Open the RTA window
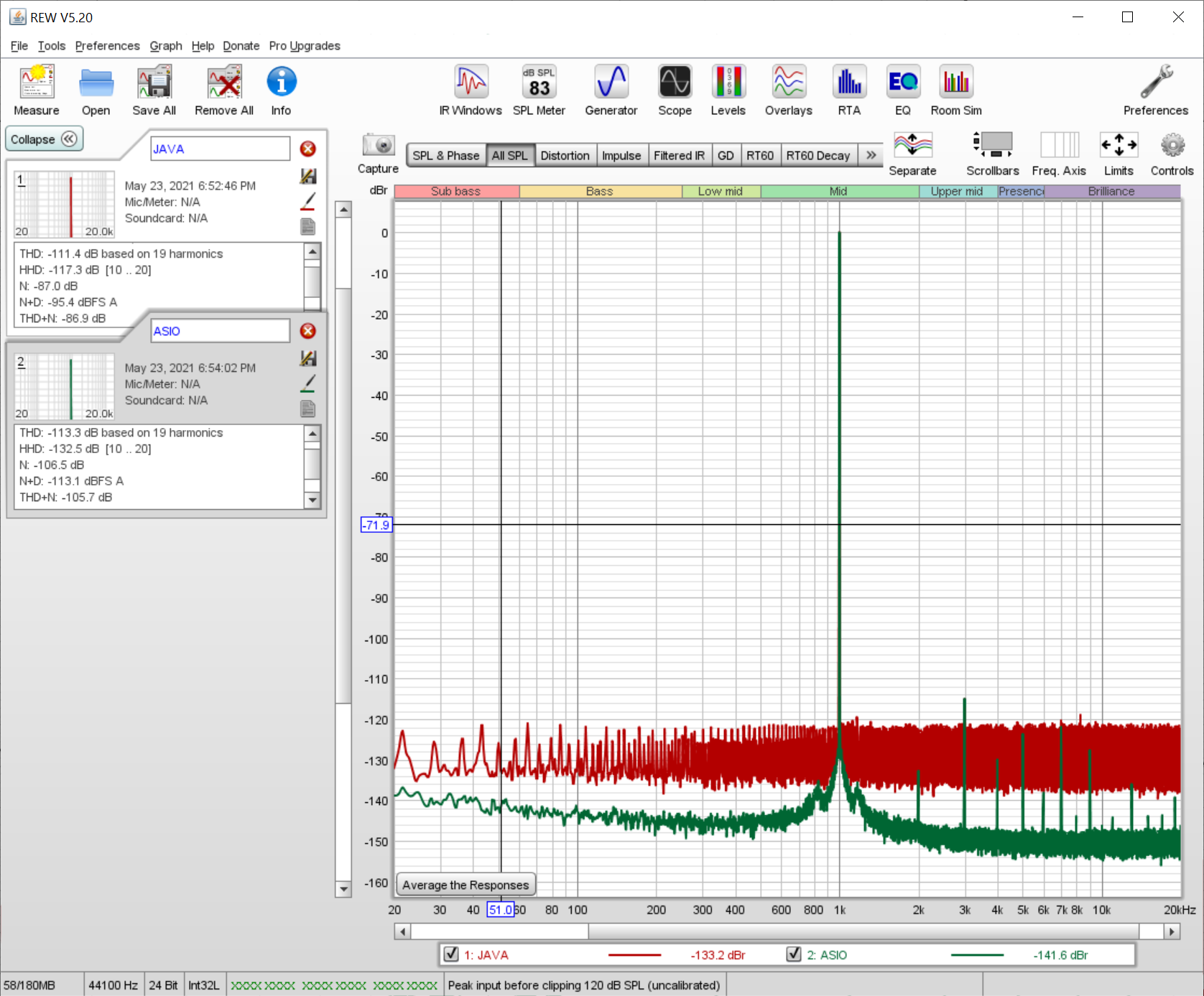The image size is (1204, 996). (x=849, y=90)
